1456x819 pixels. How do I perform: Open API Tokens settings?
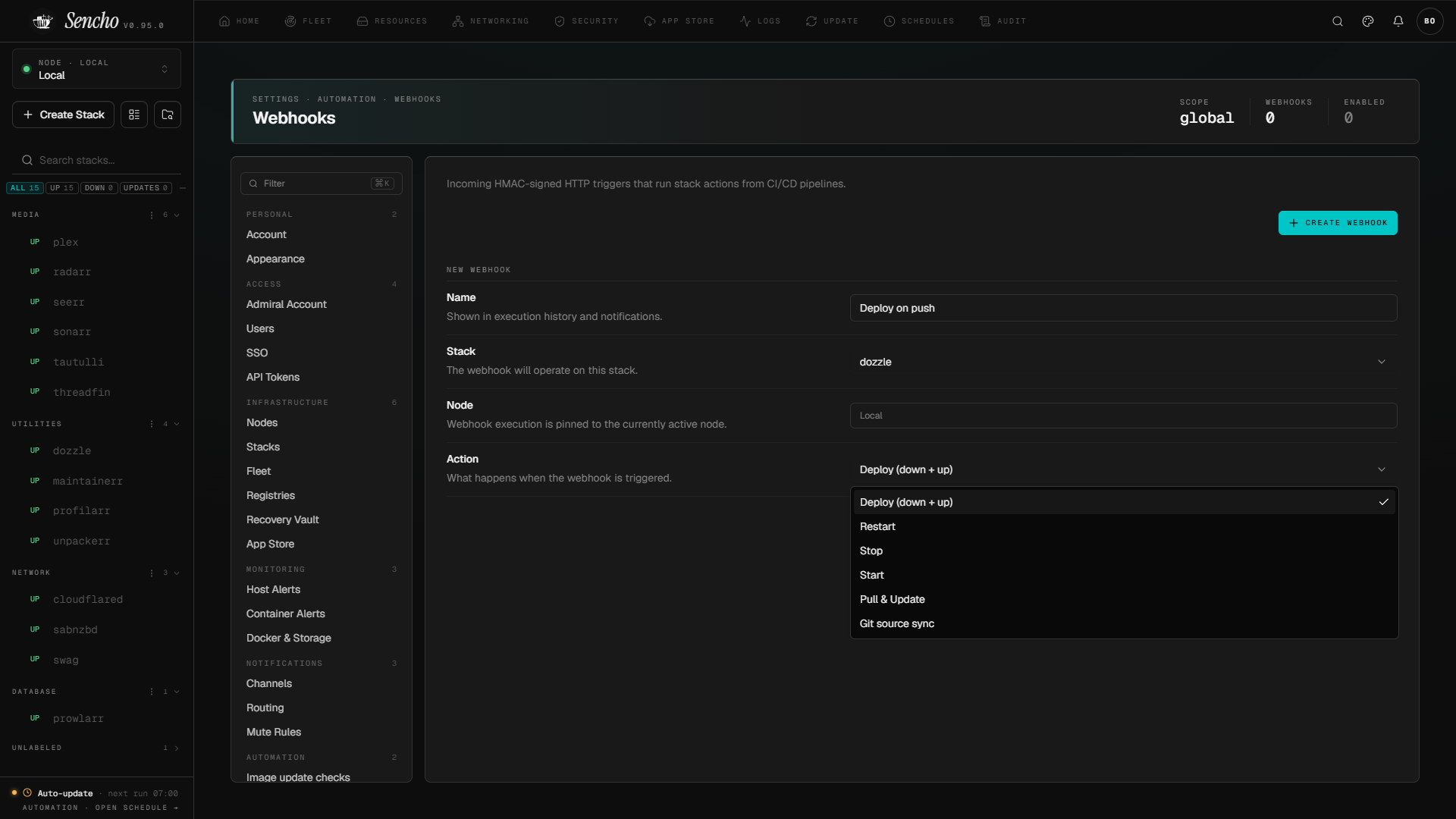[273, 378]
